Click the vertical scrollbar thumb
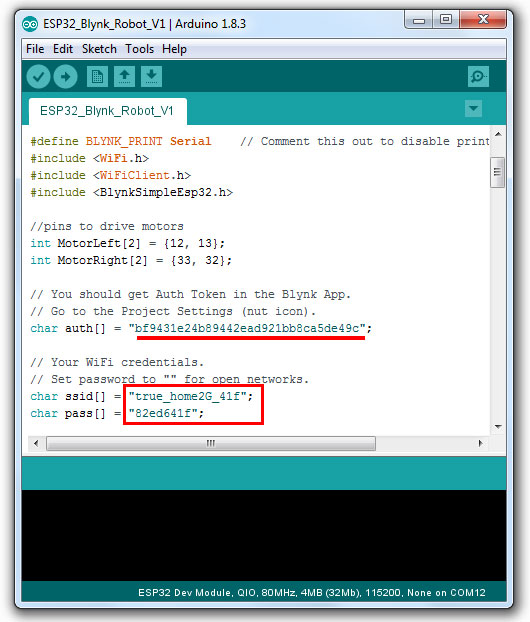Image resolution: width=530 pixels, height=622 pixels. pyautogui.click(x=497, y=172)
